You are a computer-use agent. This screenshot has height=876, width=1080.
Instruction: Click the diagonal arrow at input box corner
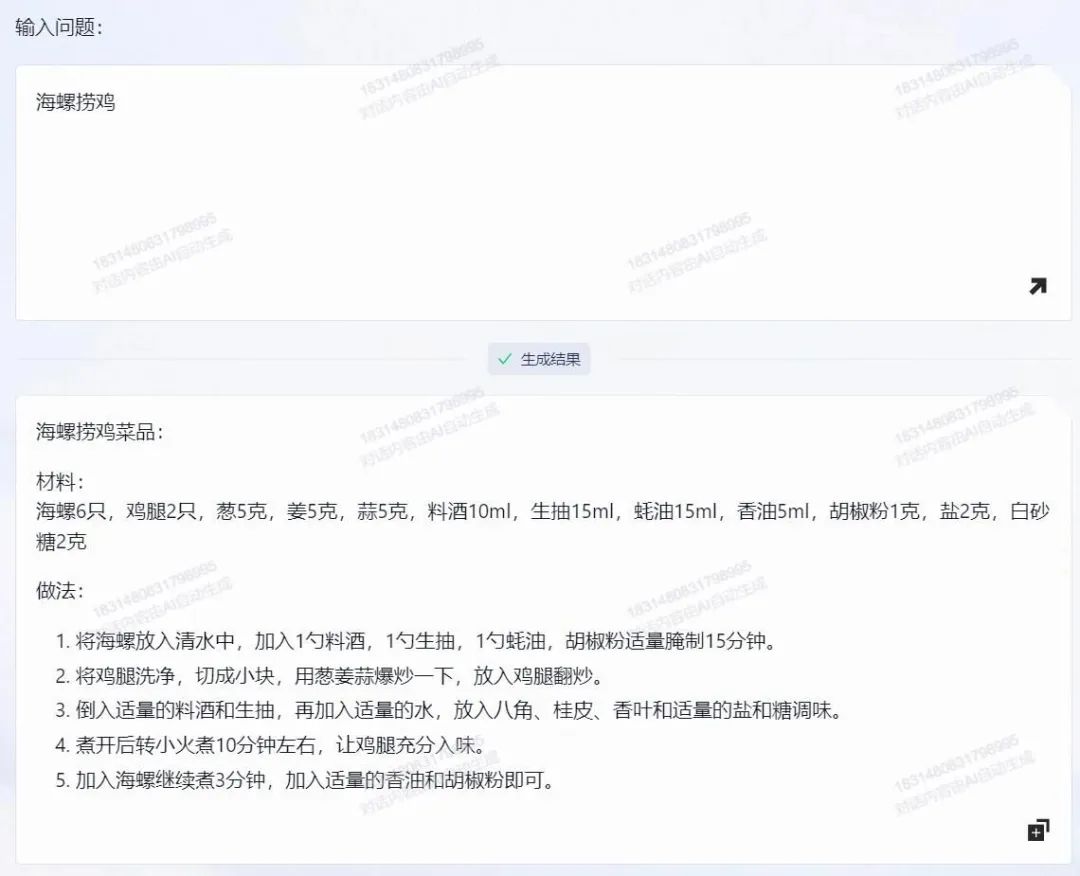pos(1037,287)
